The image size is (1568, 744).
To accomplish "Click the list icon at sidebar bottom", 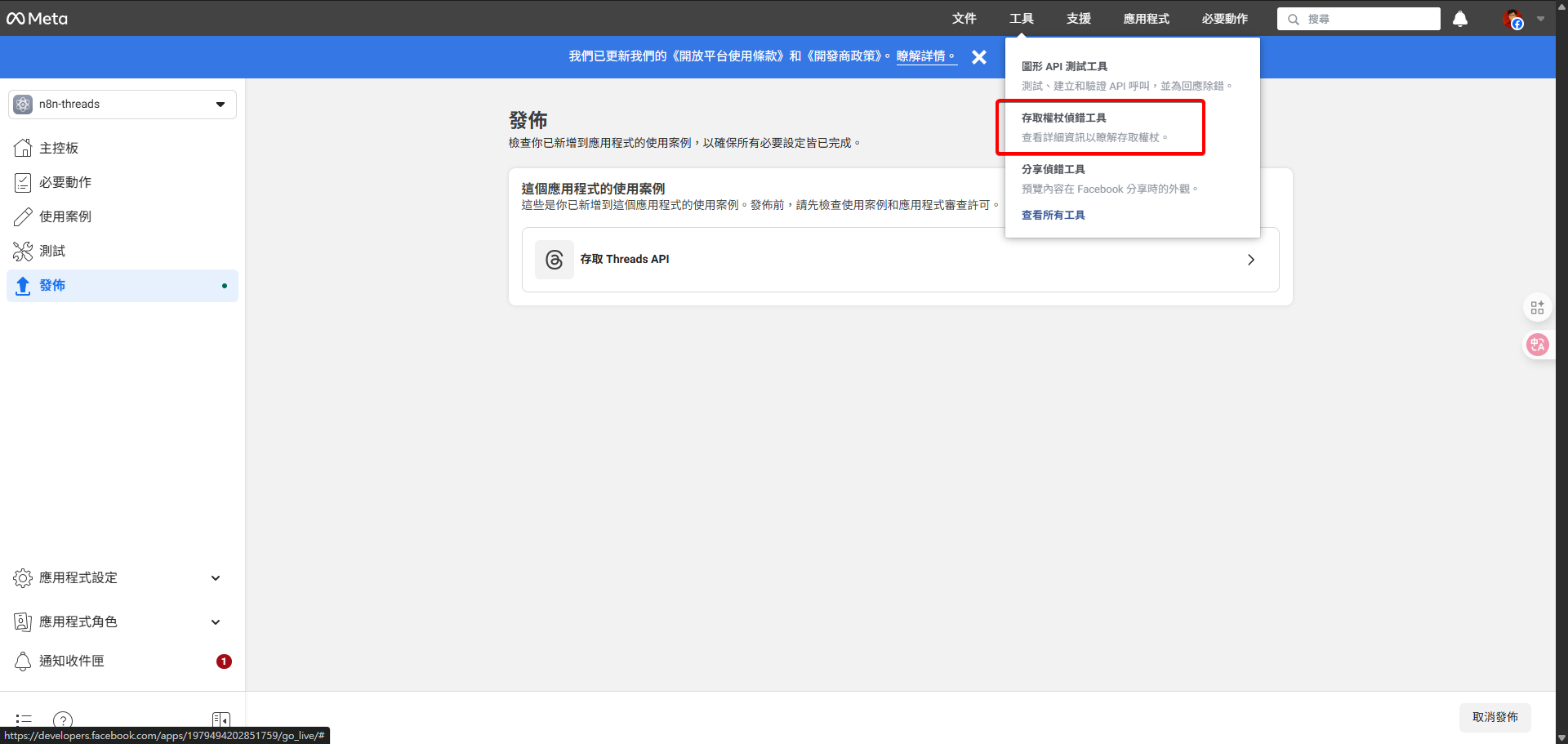I will (x=24, y=719).
